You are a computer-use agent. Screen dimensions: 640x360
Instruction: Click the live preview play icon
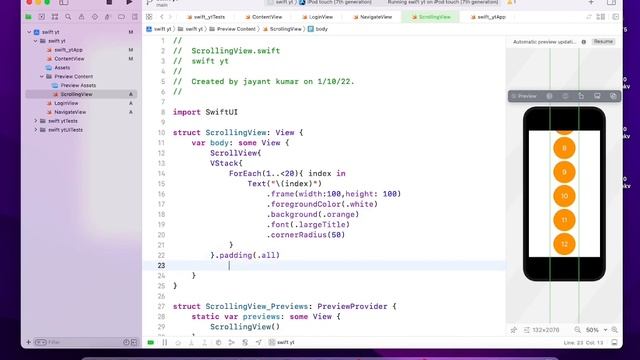point(549,96)
